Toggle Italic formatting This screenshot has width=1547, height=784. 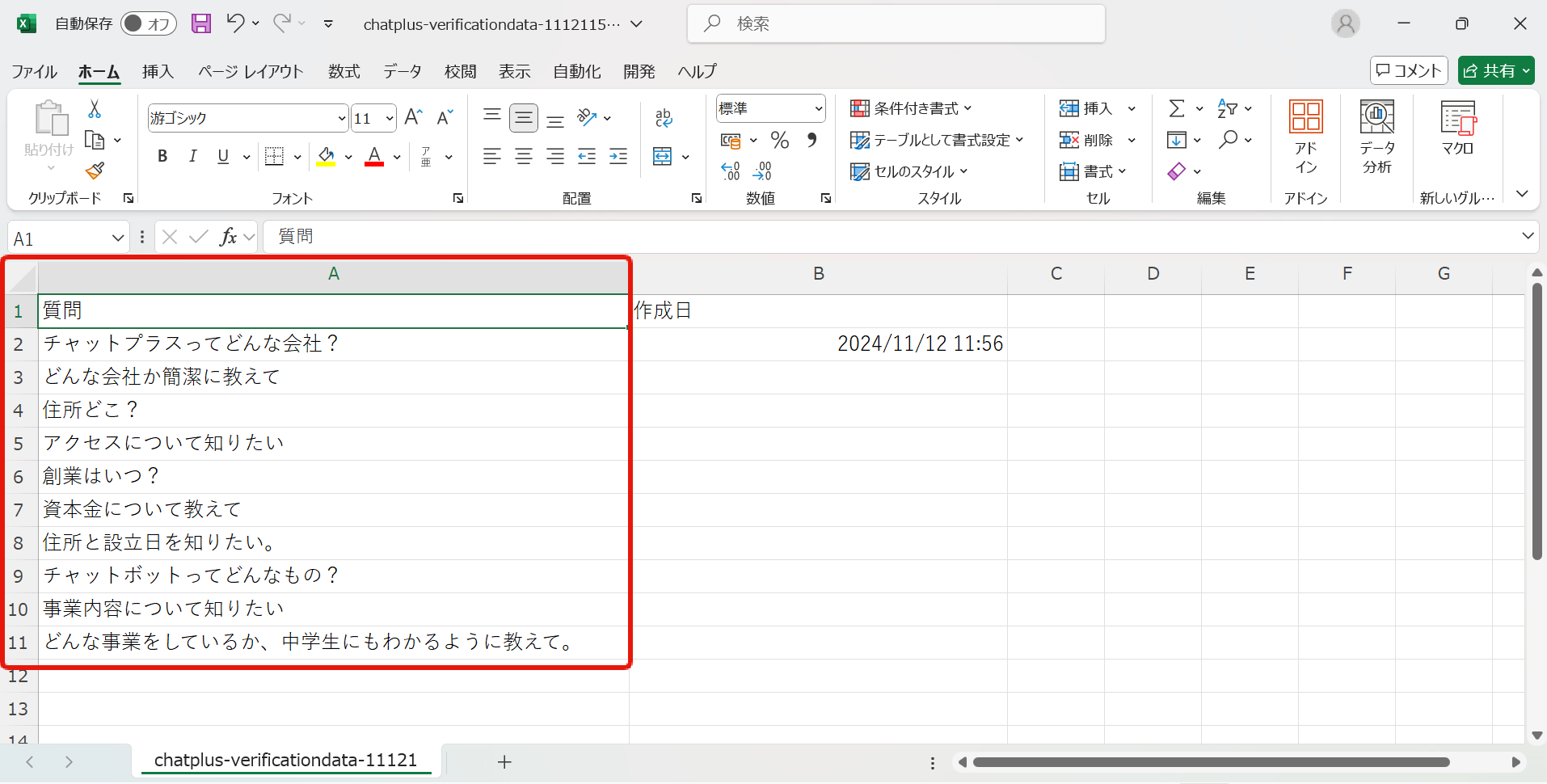(x=192, y=156)
